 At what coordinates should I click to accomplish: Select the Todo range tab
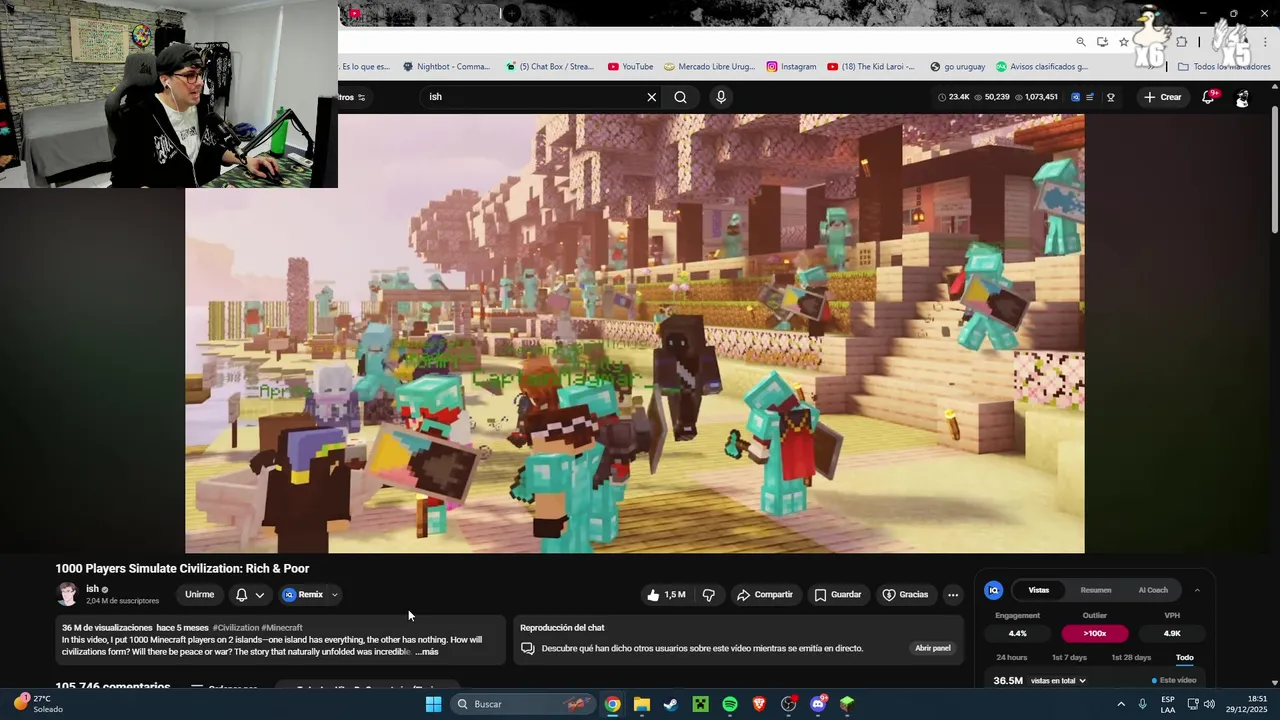coord(1185,658)
